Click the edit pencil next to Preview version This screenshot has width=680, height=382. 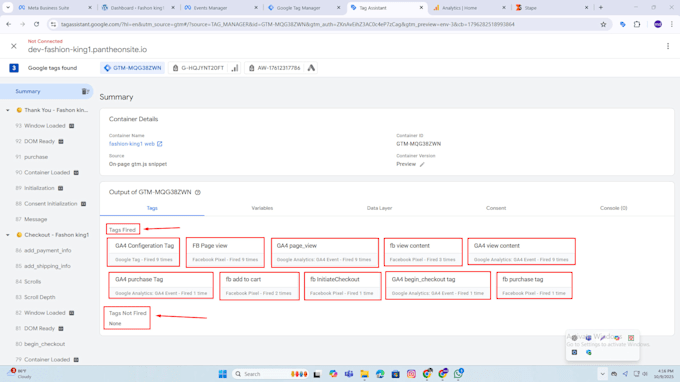[422, 164]
